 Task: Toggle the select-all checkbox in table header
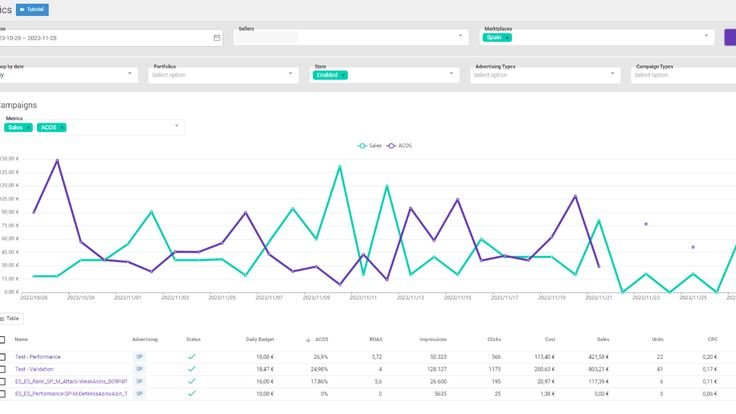point(3,340)
